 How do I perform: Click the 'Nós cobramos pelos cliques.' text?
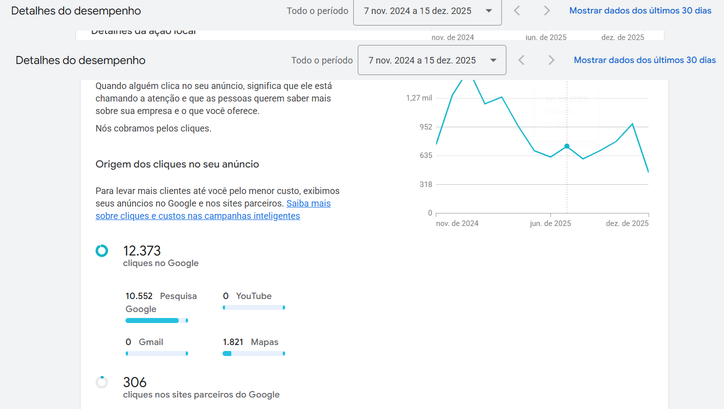(x=153, y=128)
